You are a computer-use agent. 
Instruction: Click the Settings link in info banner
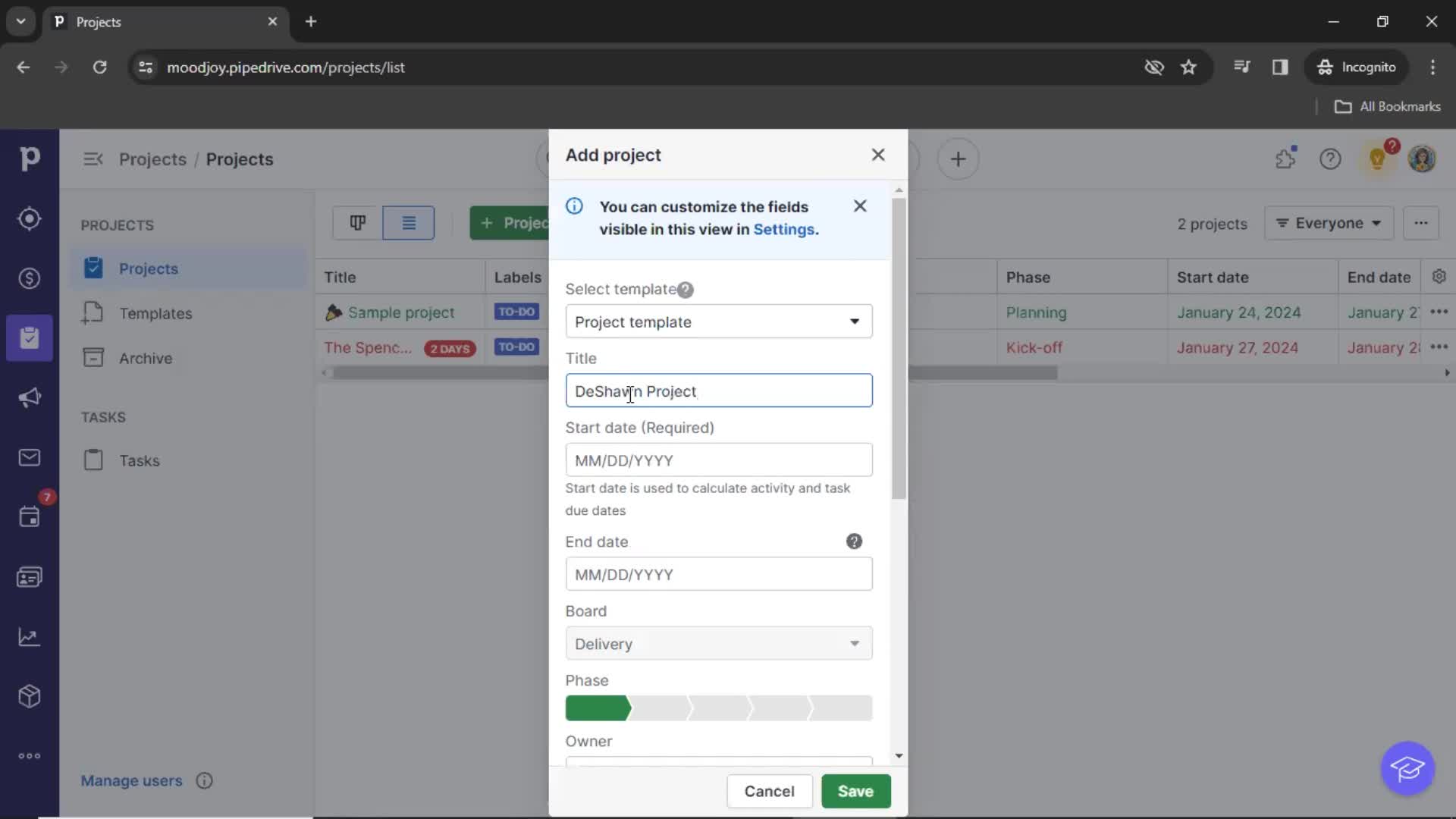coord(784,229)
